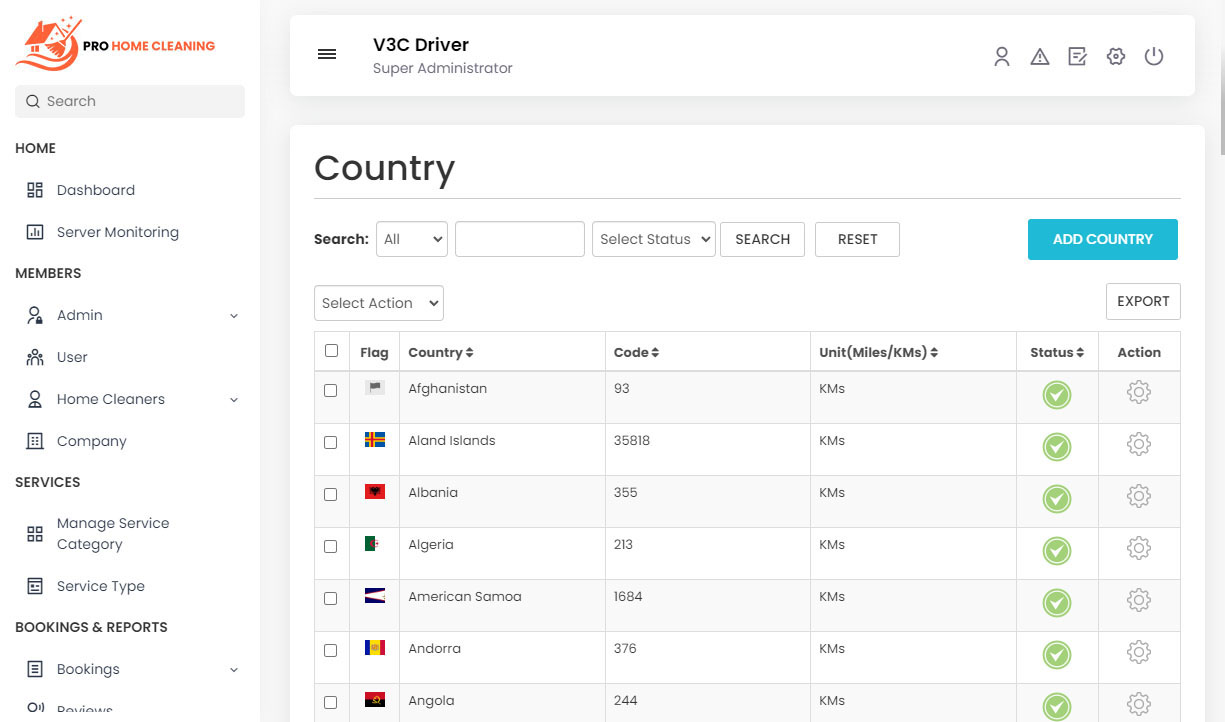Open the settings gear for Afghanistan row
Viewport: 1225px width, 722px height.
point(1138,393)
